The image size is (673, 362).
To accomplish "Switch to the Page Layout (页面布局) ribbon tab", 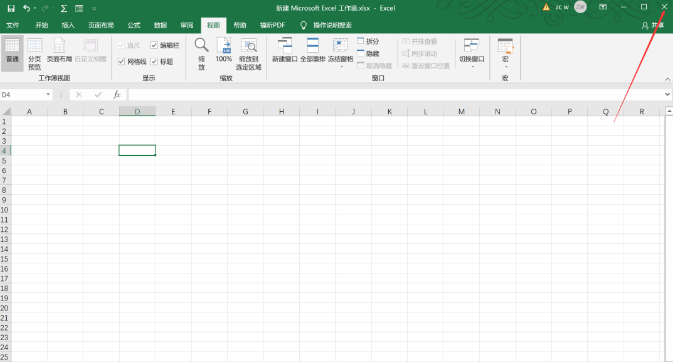I will click(101, 25).
